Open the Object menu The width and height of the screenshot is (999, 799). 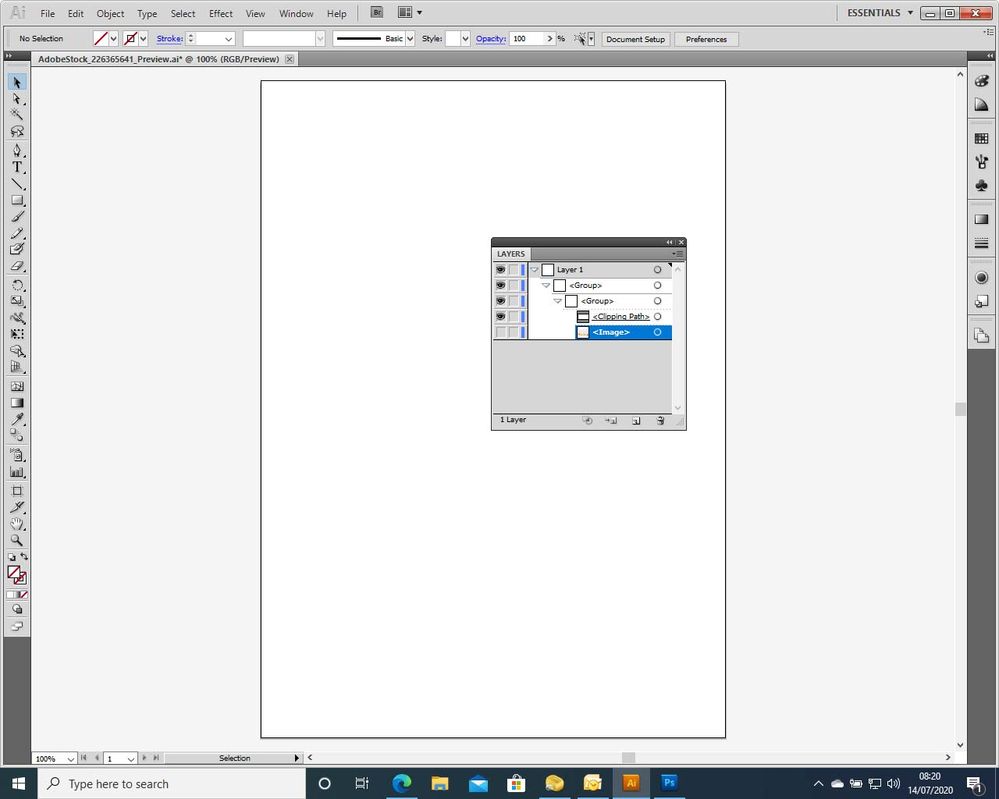tap(110, 13)
